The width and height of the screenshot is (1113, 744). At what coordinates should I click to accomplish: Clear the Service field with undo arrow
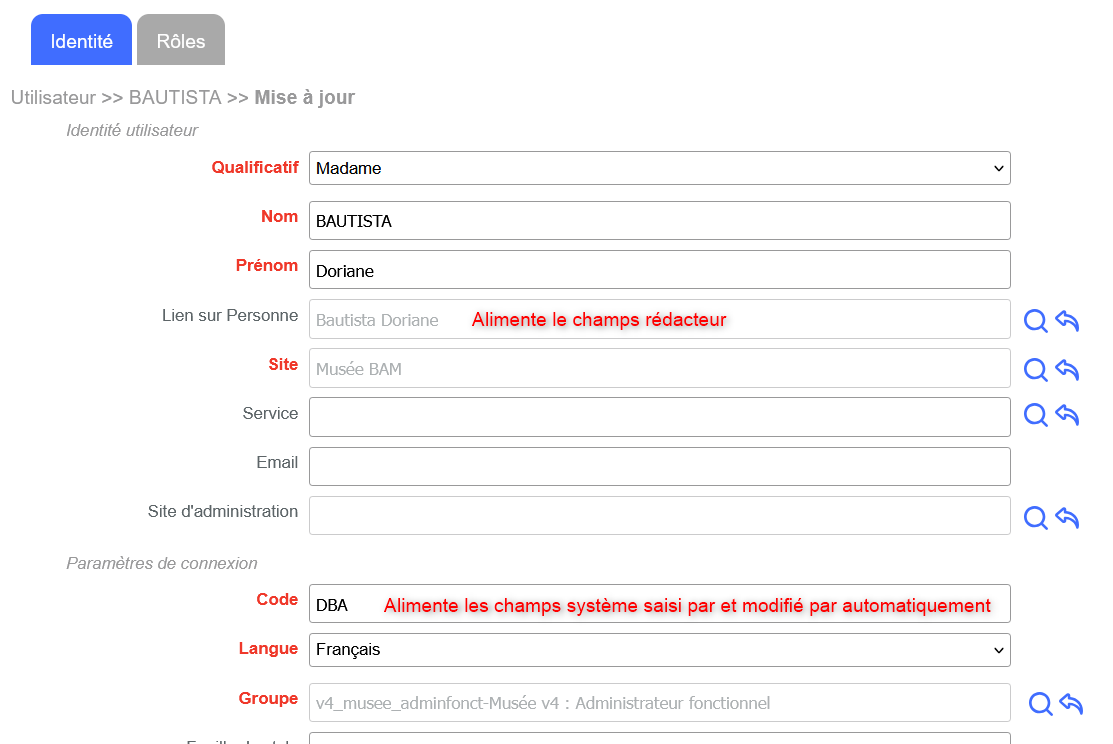pos(1067,415)
